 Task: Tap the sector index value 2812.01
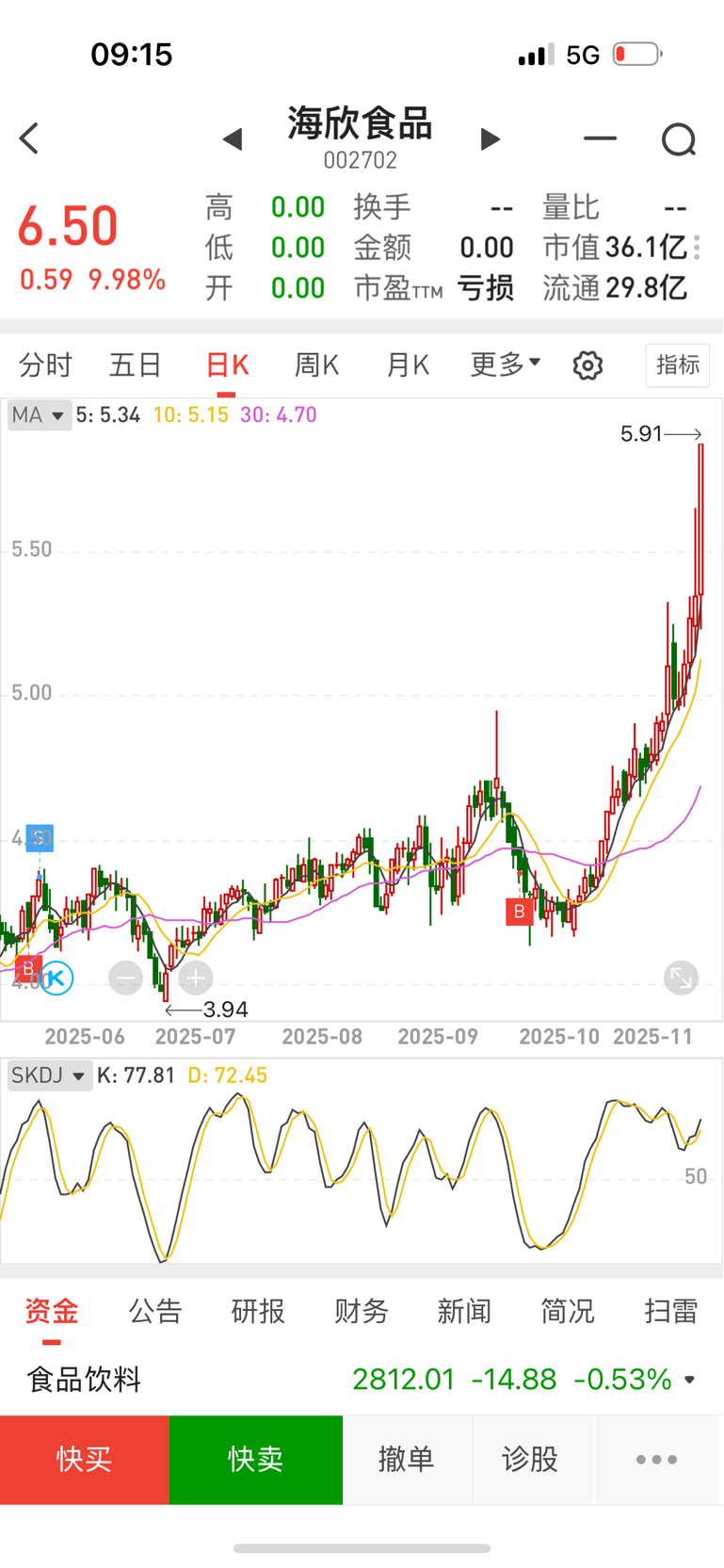[404, 1380]
